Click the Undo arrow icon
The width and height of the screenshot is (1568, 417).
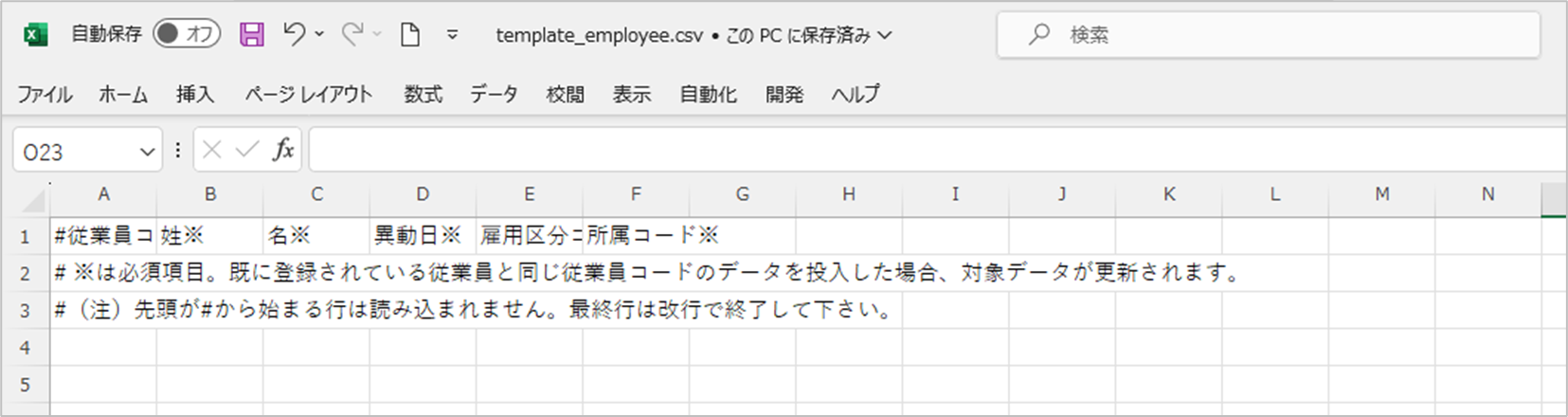point(294,34)
